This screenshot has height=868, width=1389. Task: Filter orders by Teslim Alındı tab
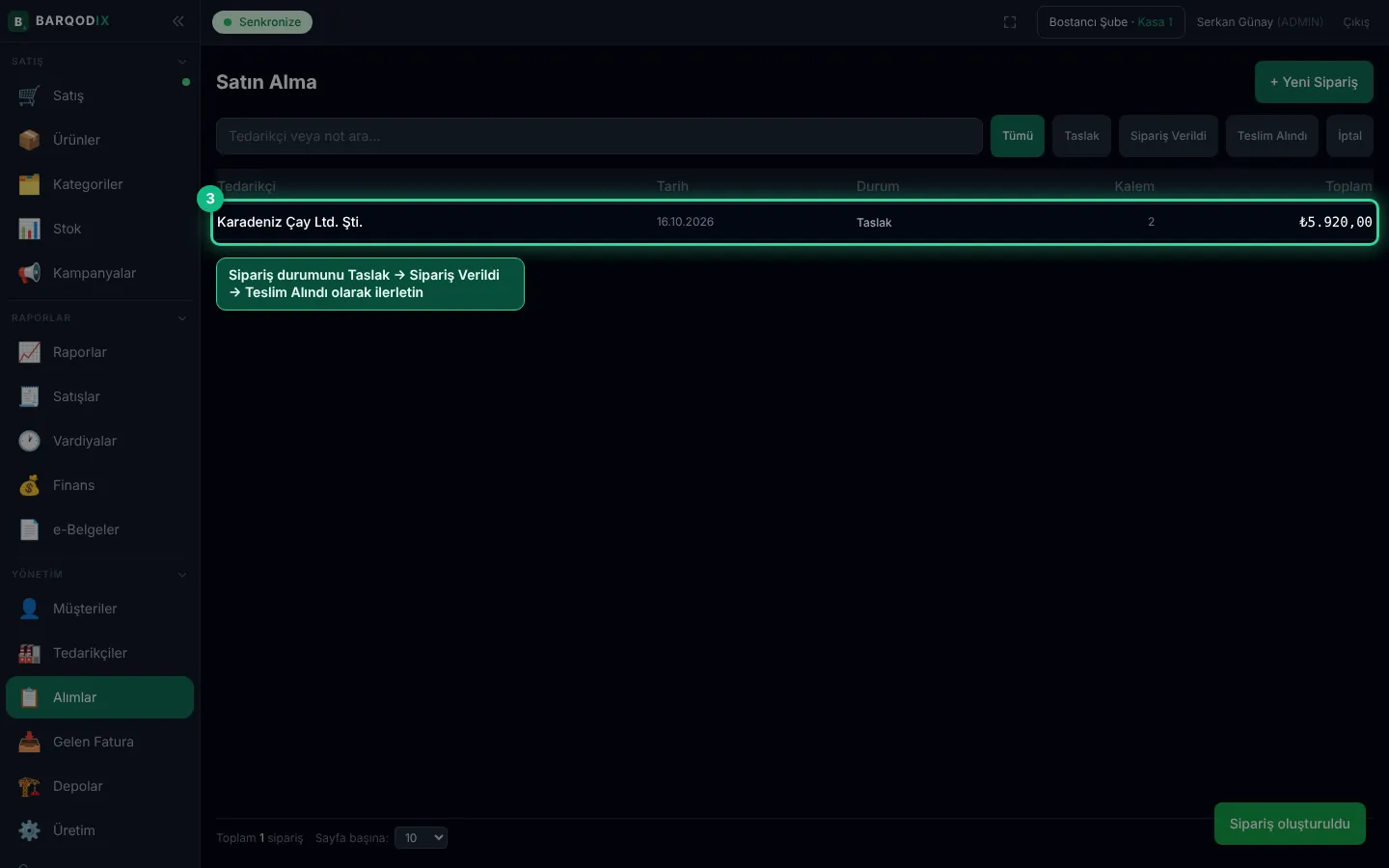1272,136
